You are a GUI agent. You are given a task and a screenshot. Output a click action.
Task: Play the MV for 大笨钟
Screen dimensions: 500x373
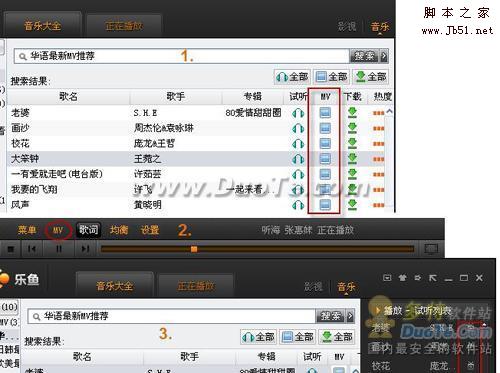(325, 159)
